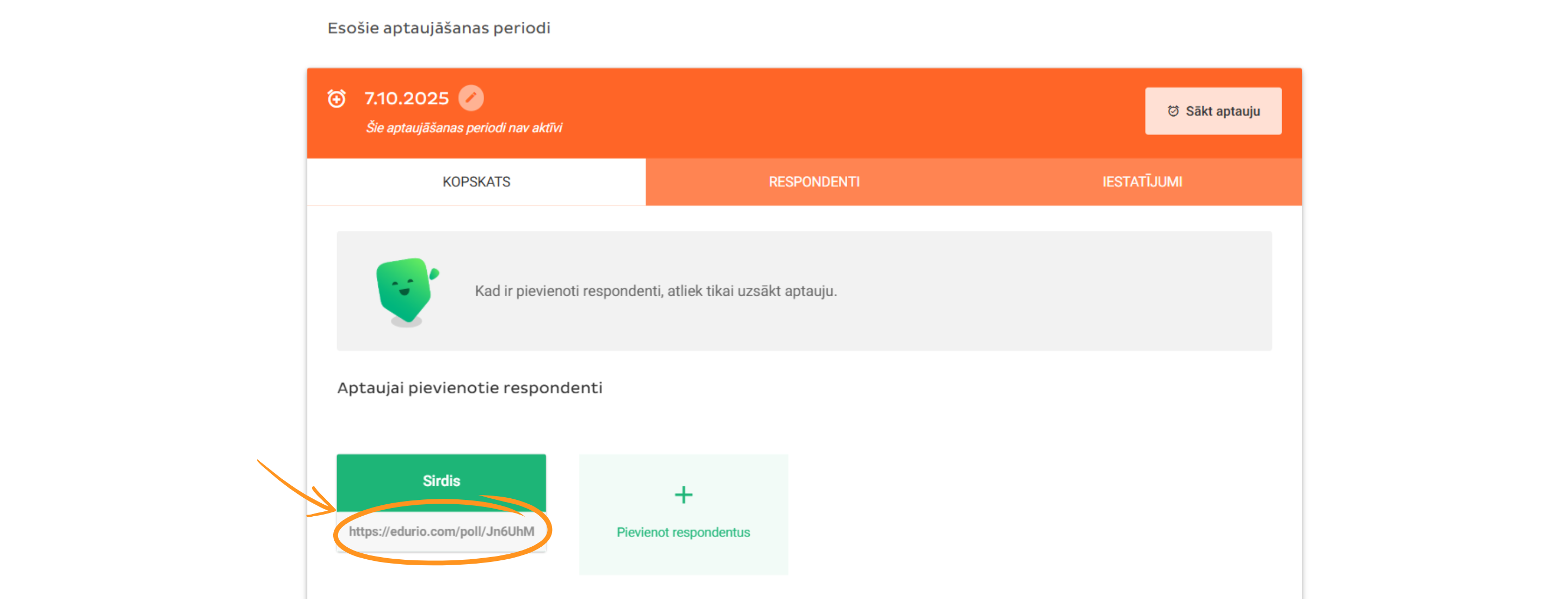Switch to the KOPSKATS tab
This screenshot has width=1568, height=599.
tap(476, 182)
